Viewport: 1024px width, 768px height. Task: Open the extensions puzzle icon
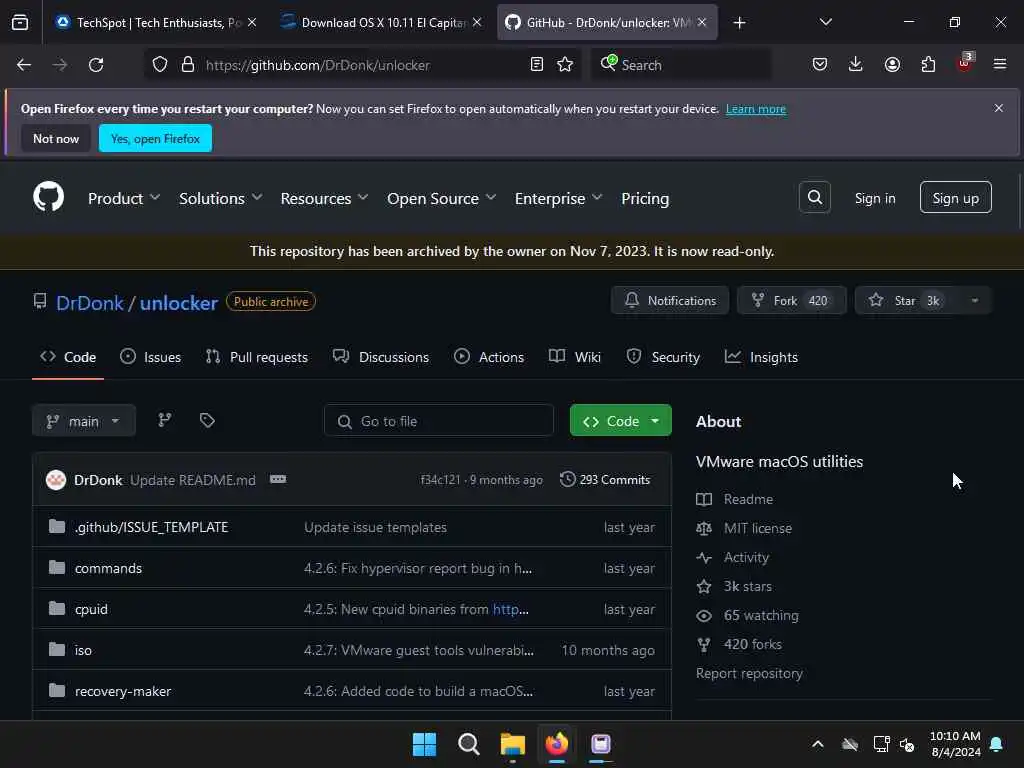(x=928, y=65)
